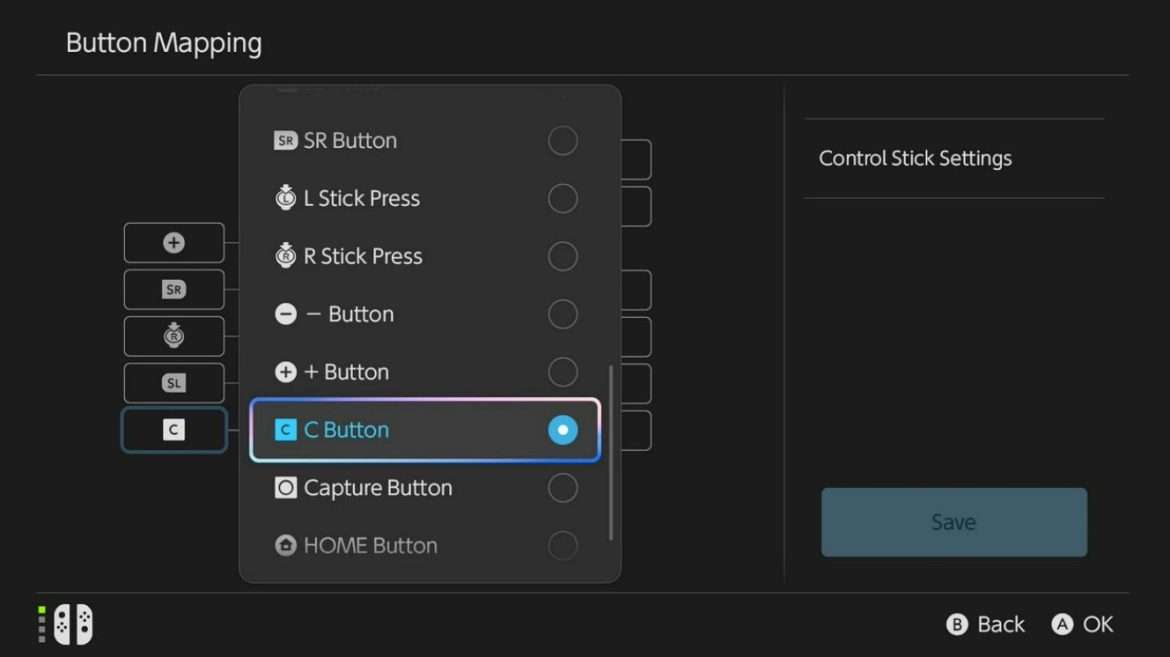
Task: Open the SL mapping slot at left
Action: (174, 383)
